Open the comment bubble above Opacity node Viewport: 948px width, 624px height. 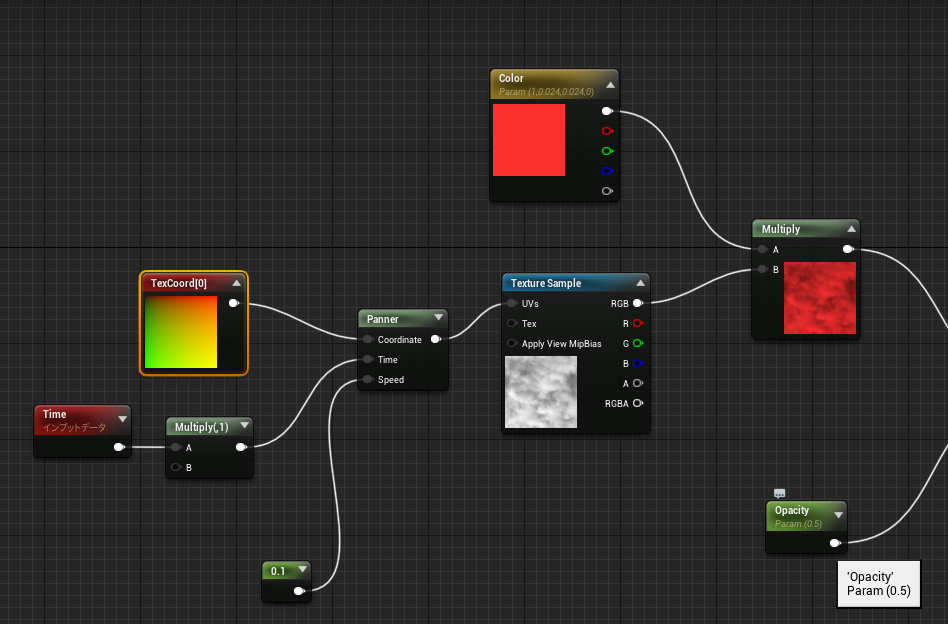[x=779, y=493]
